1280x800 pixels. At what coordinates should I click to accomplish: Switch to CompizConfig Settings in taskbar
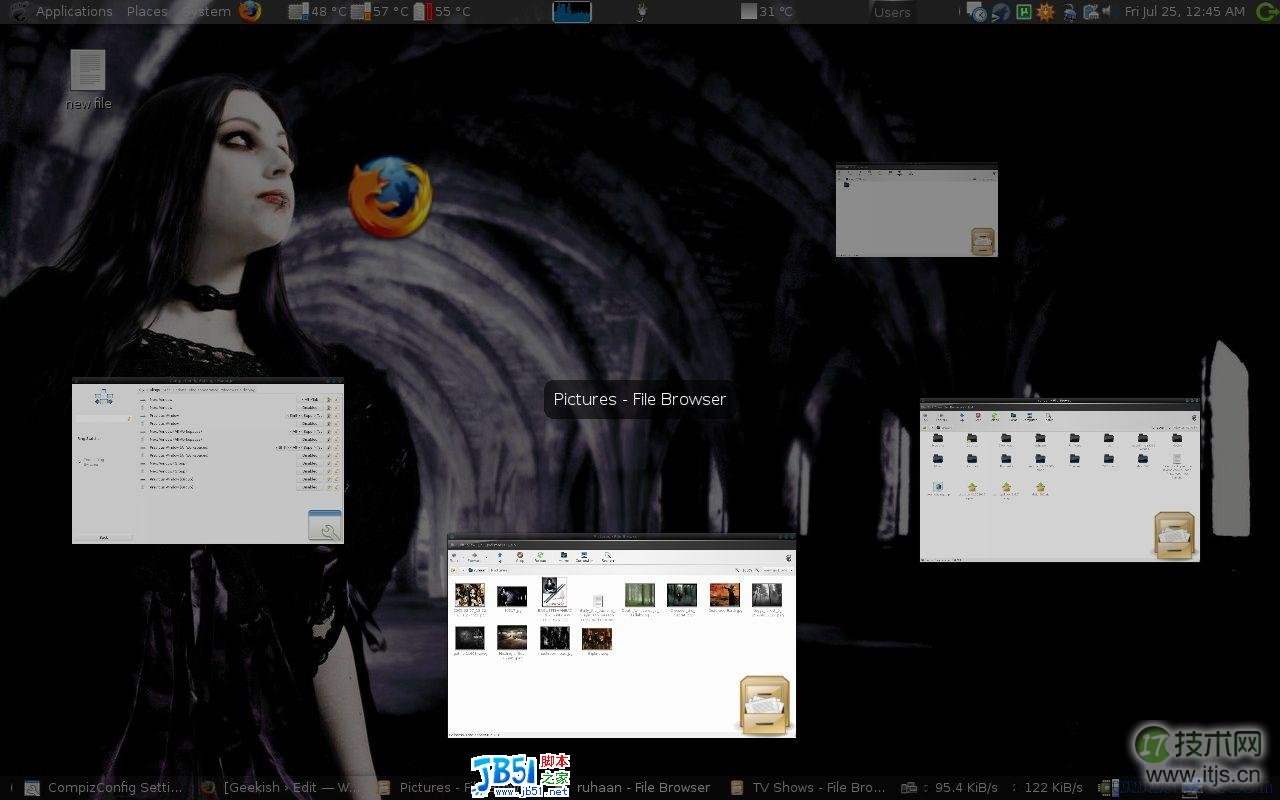[104, 788]
